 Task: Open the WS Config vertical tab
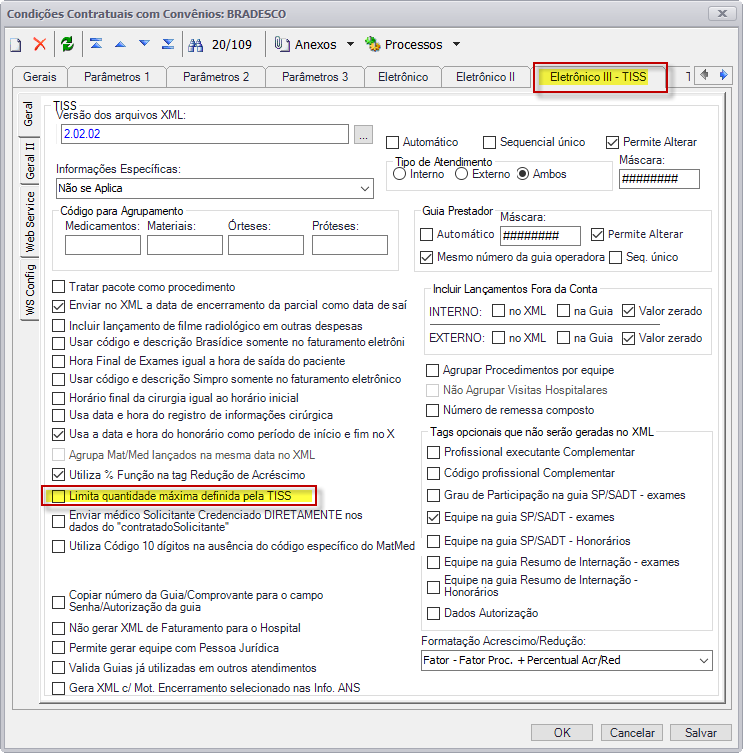coord(30,290)
